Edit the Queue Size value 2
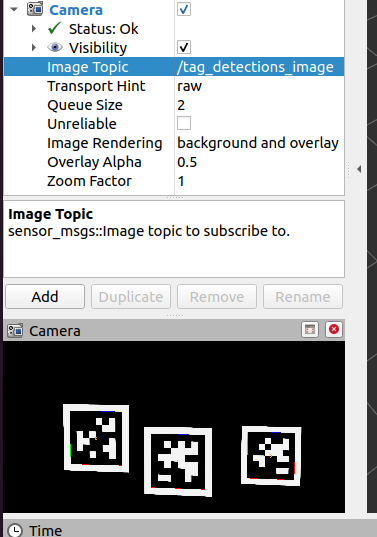377x537 pixels. click(x=181, y=105)
